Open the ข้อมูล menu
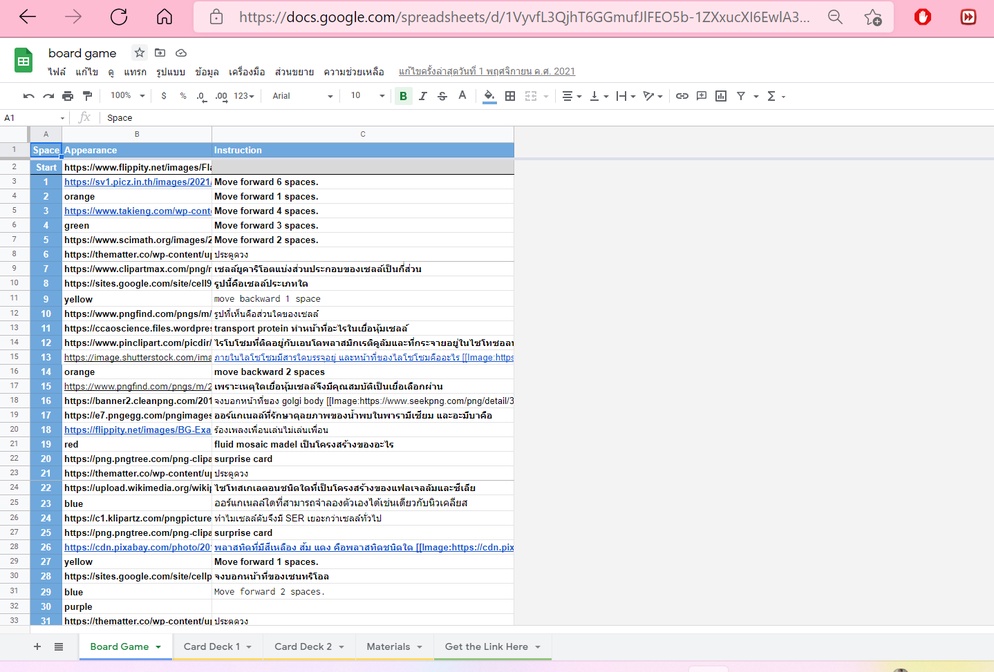Image resolution: width=994 pixels, height=672 pixels. [x=207, y=72]
